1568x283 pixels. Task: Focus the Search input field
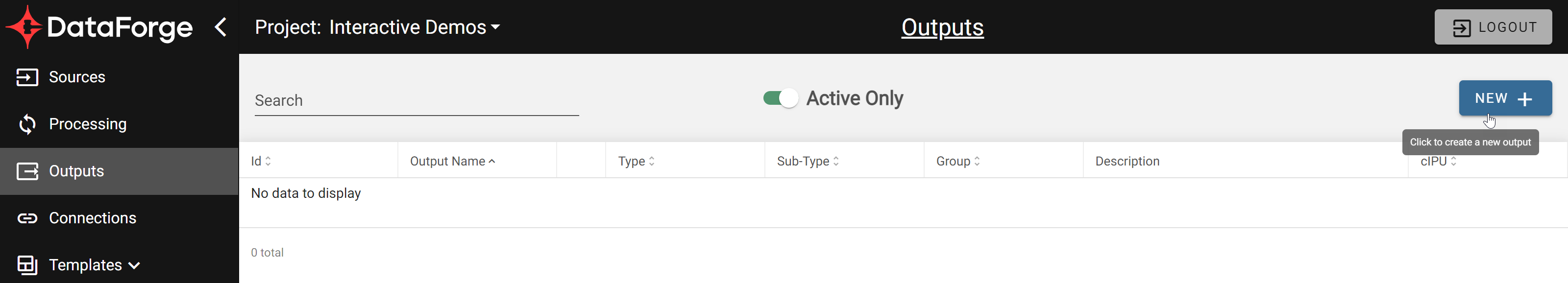click(416, 100)
